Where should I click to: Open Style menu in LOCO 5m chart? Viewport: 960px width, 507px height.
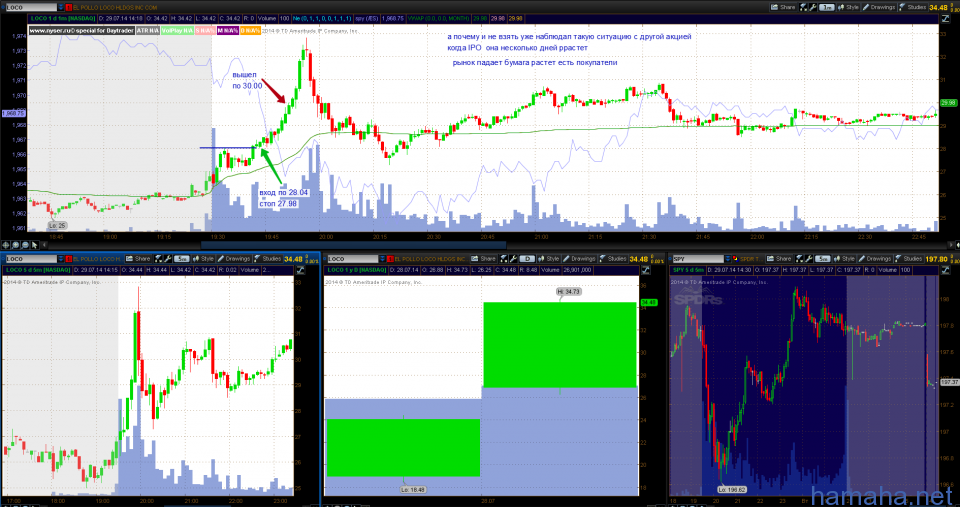203,259
